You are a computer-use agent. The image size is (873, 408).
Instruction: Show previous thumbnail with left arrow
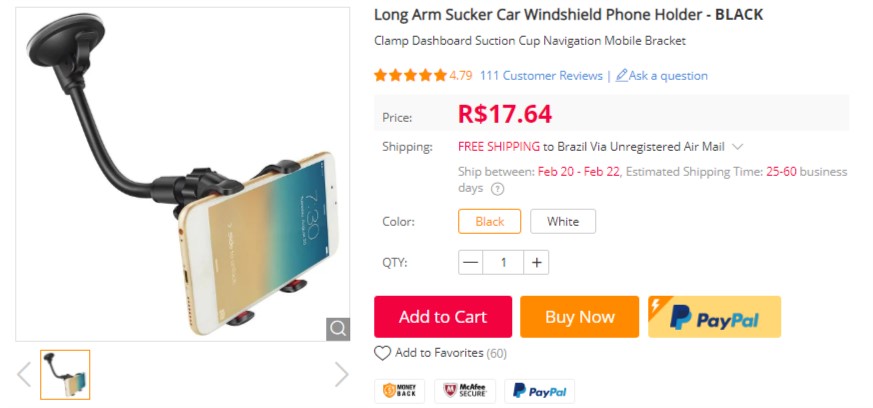[x=24, y=374]
